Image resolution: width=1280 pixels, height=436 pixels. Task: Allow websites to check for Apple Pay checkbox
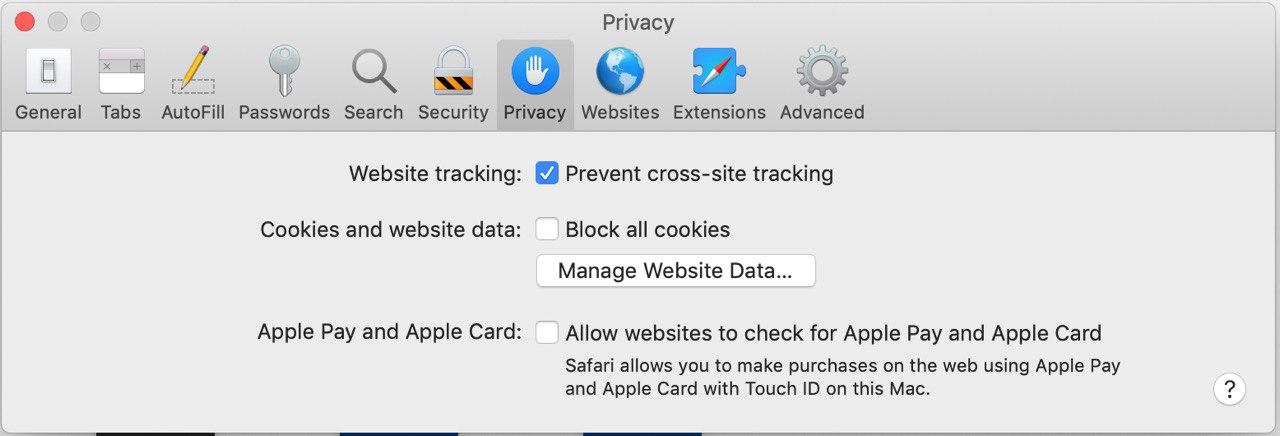(x=547, y=333)
